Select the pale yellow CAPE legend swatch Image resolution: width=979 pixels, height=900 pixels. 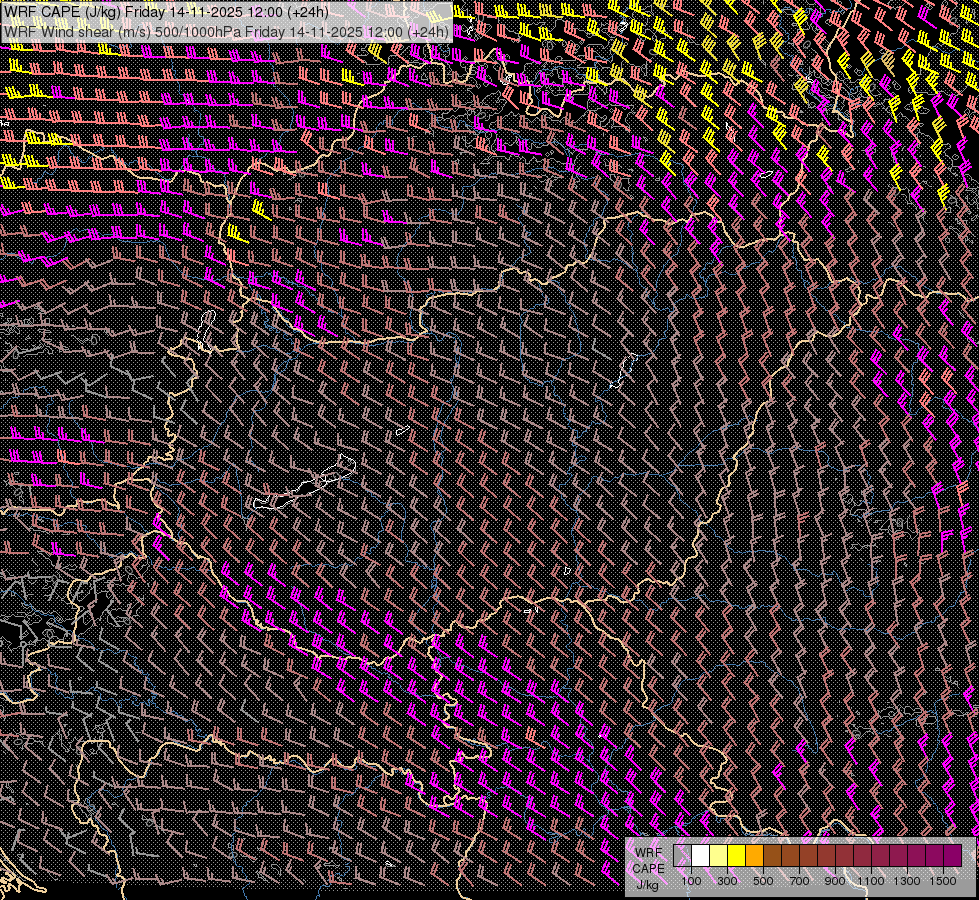point(719,855)
